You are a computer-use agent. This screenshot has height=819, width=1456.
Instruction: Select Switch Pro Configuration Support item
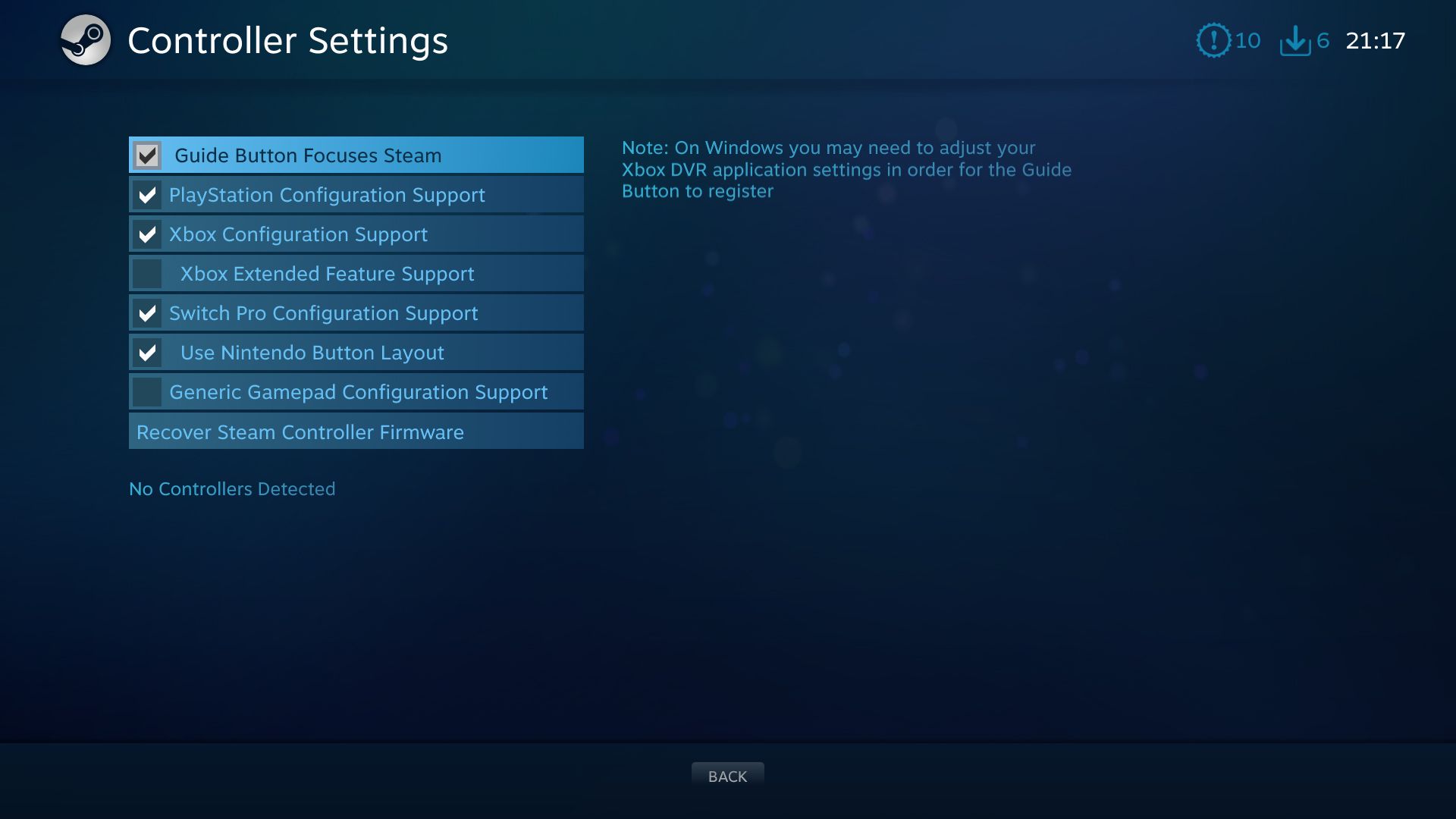355,312
